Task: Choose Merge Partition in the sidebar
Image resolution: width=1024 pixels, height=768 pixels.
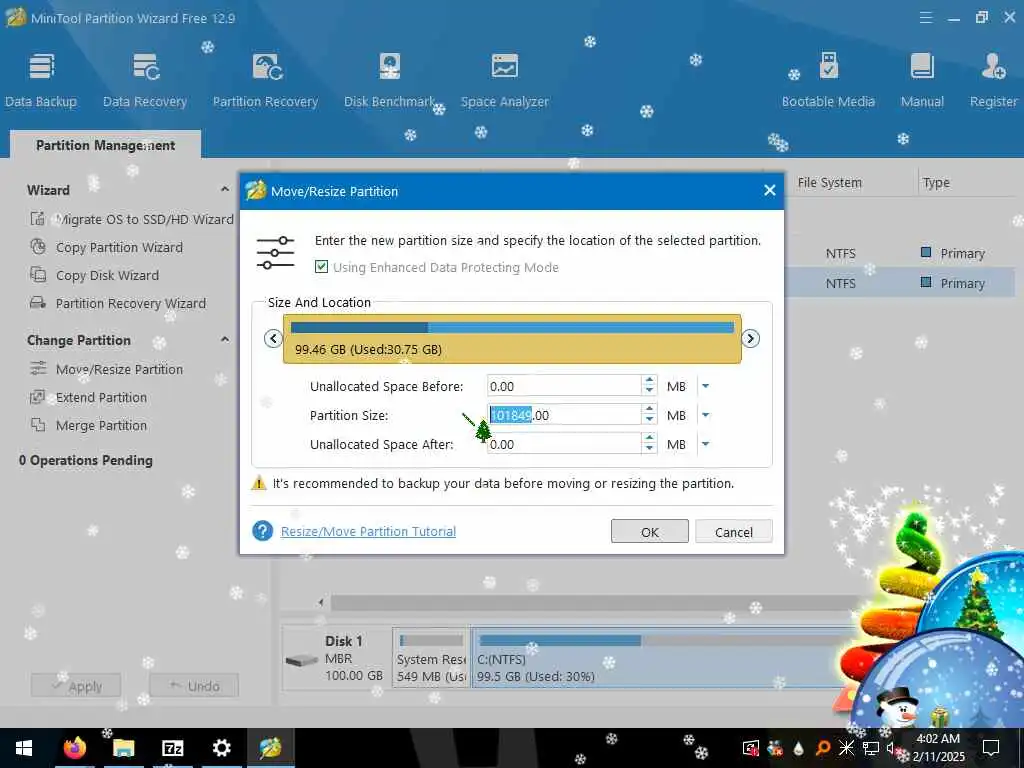Action: (x=89, y=426)
